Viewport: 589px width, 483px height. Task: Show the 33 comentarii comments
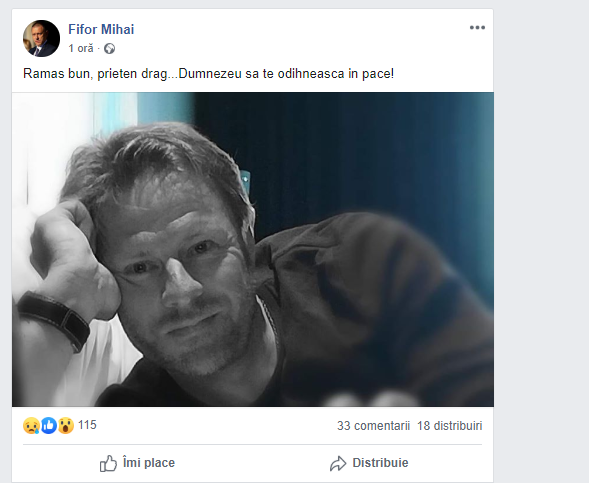point(373,426)
